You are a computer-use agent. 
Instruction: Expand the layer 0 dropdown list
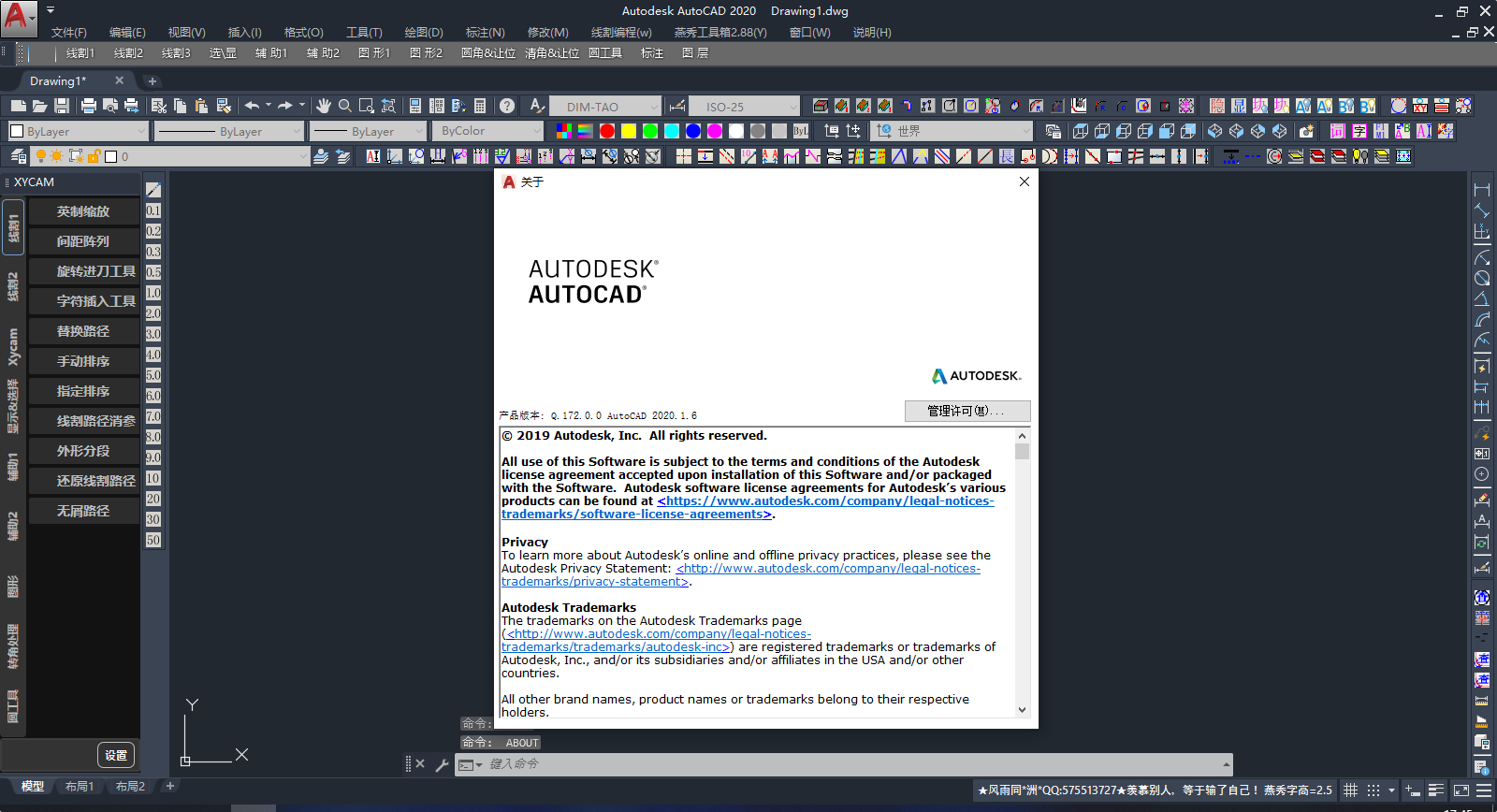point(301,156)
